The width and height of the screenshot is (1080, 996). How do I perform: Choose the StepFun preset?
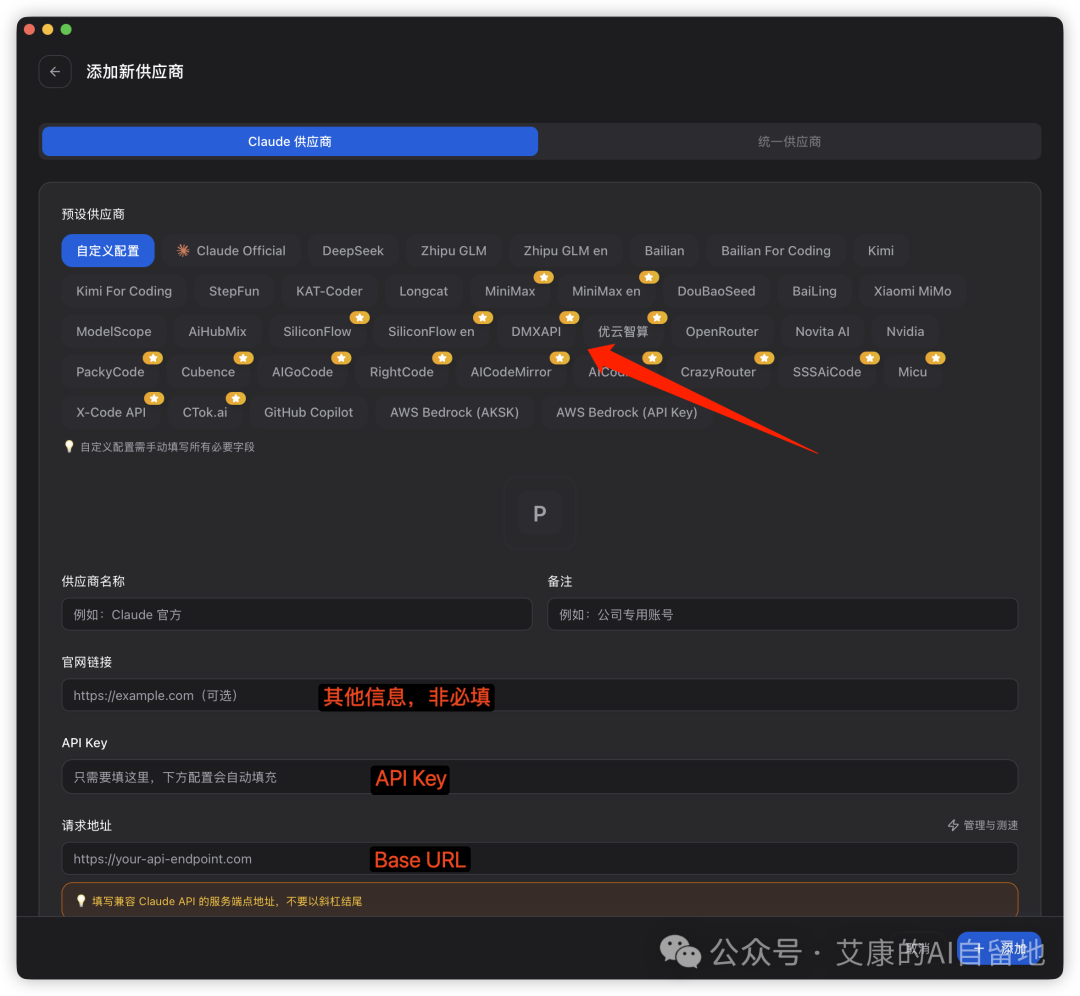point(234,291)
